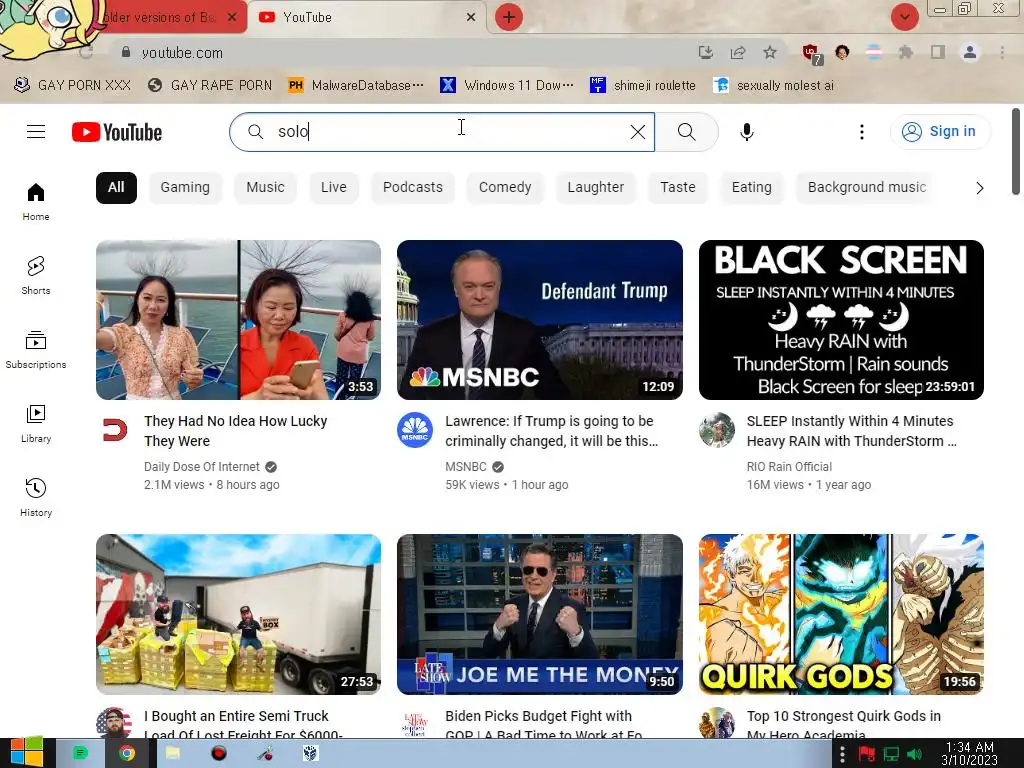Go to Home in the sidebar
Viewport: 1024px width, 768px height.
click(36, 201)
